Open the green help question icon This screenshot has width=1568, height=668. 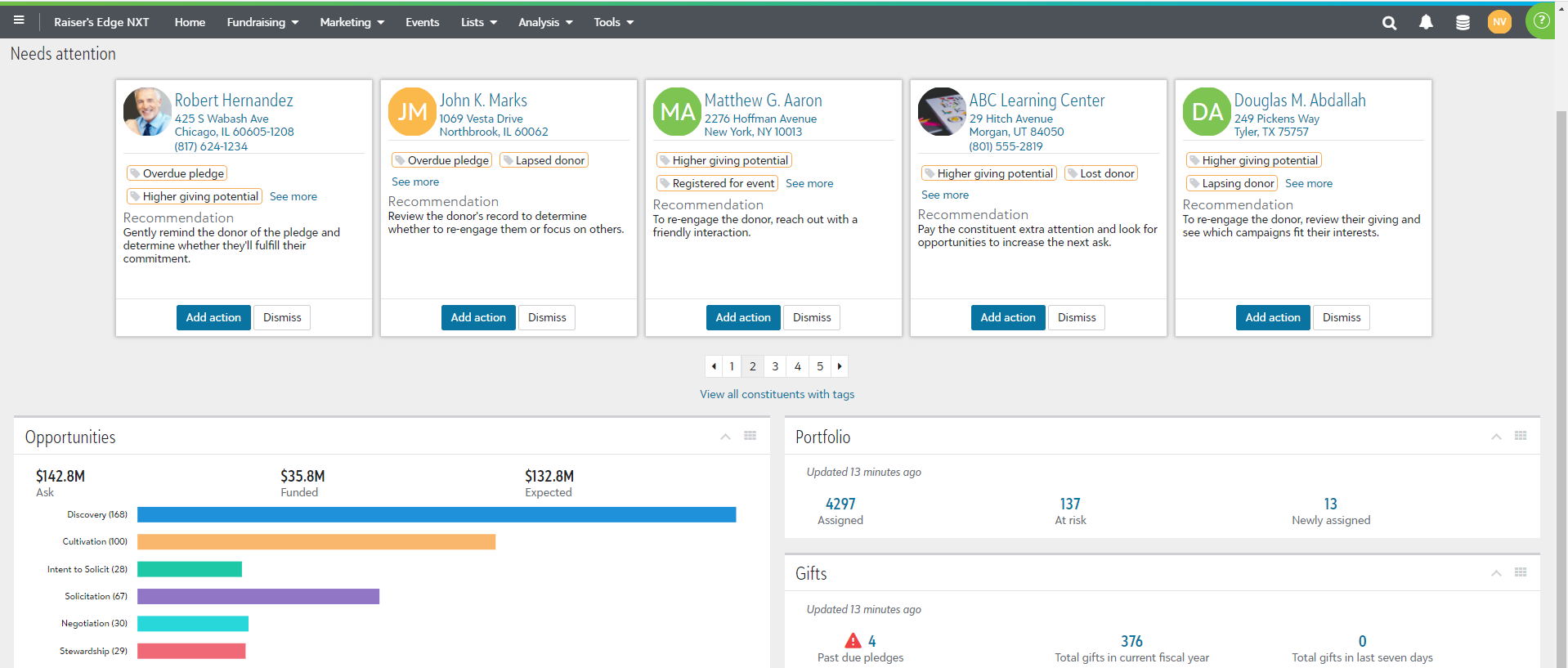[x=1541, y=21]
